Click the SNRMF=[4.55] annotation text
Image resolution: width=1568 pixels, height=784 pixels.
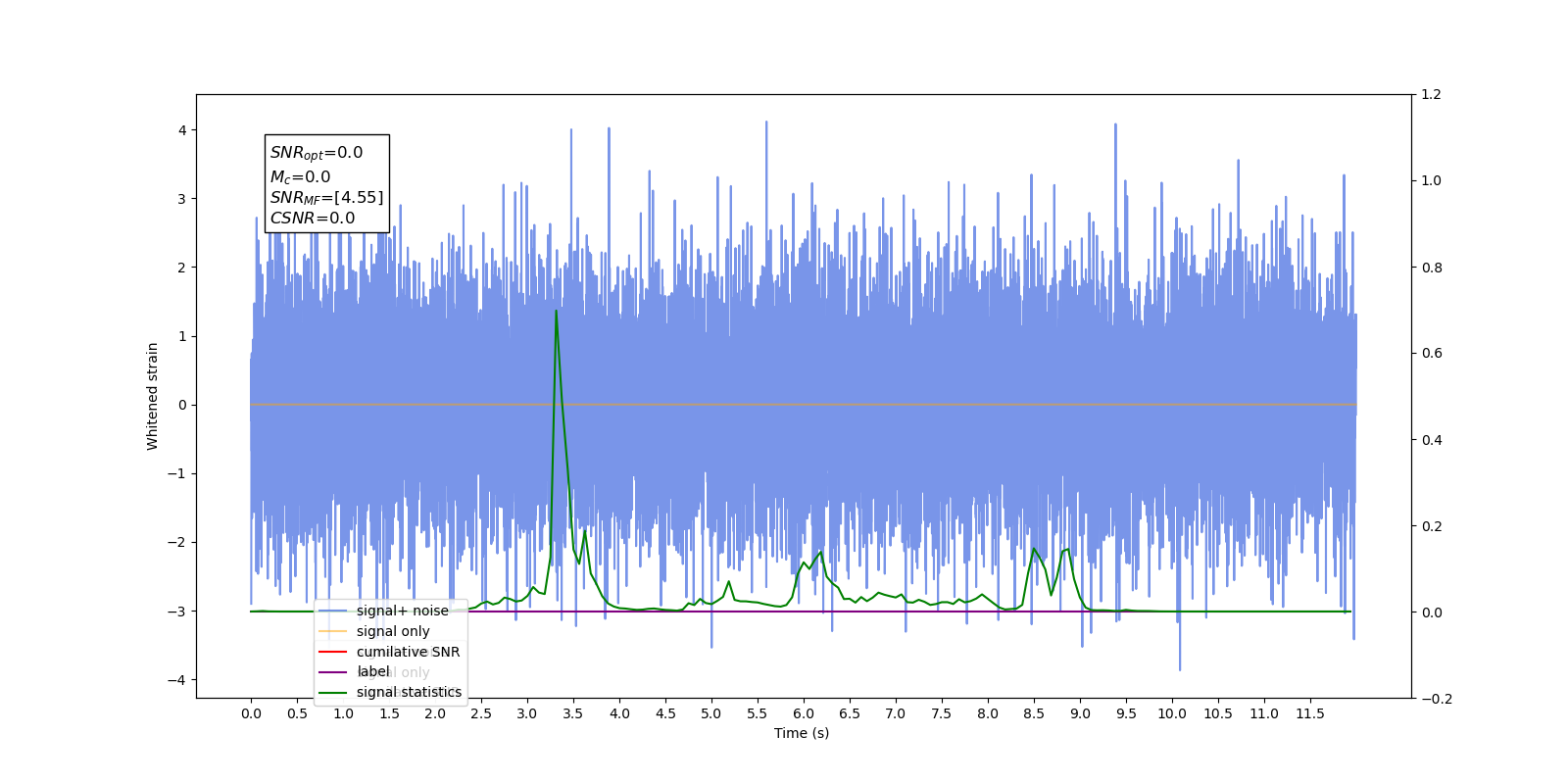(x=327, y=198)
